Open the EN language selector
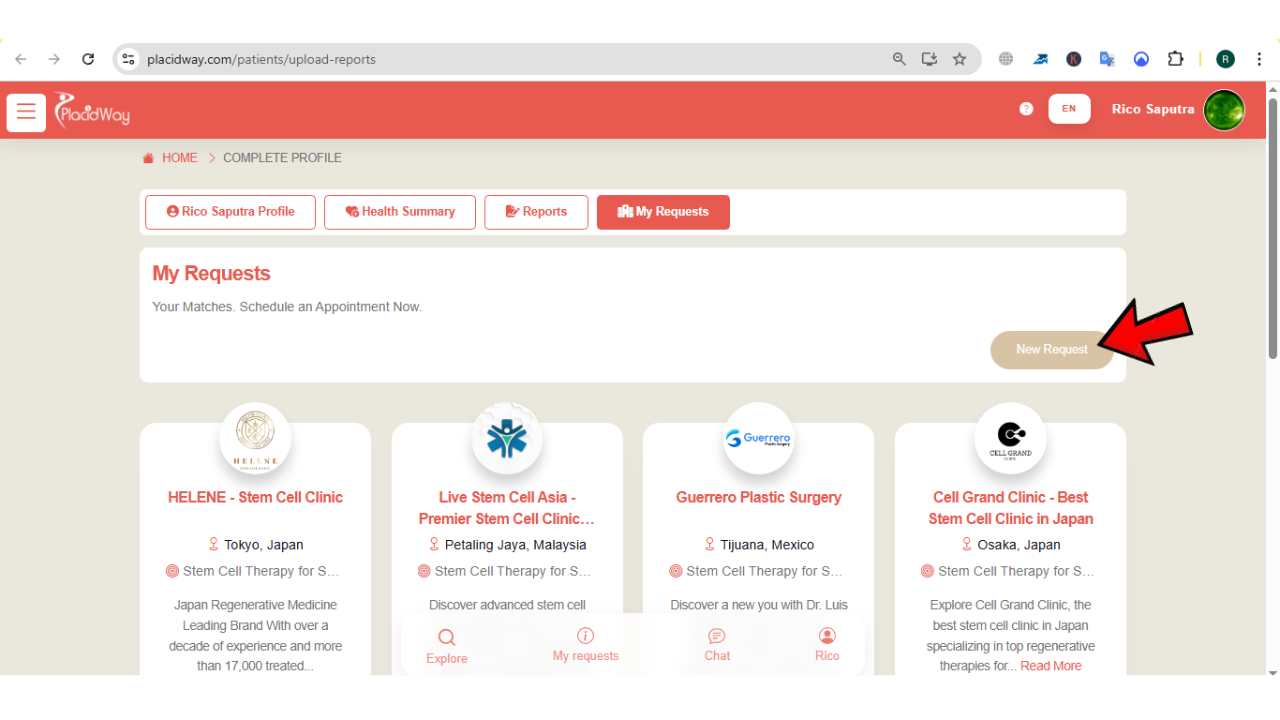This screenshot has height=720, width=1280. coord(1069,109)
